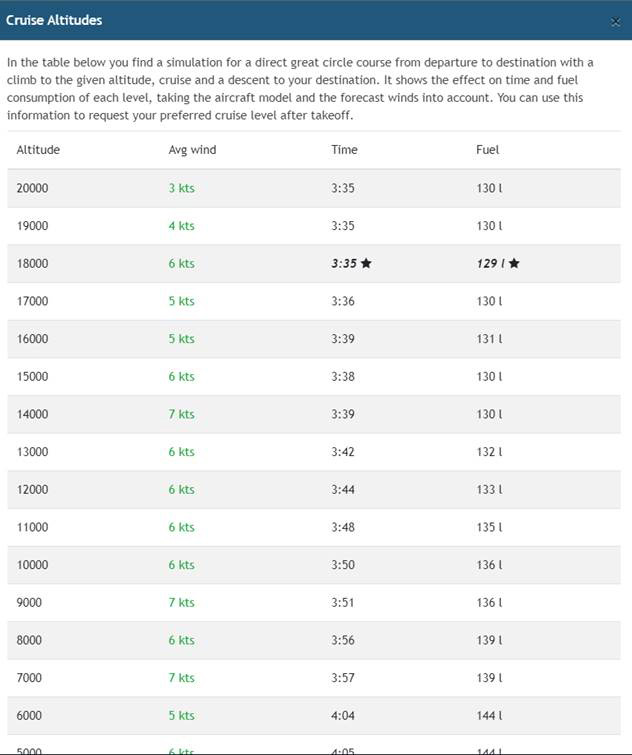Select the 11000 altitude row
The image size is (632, 755).
click(32, 527)
